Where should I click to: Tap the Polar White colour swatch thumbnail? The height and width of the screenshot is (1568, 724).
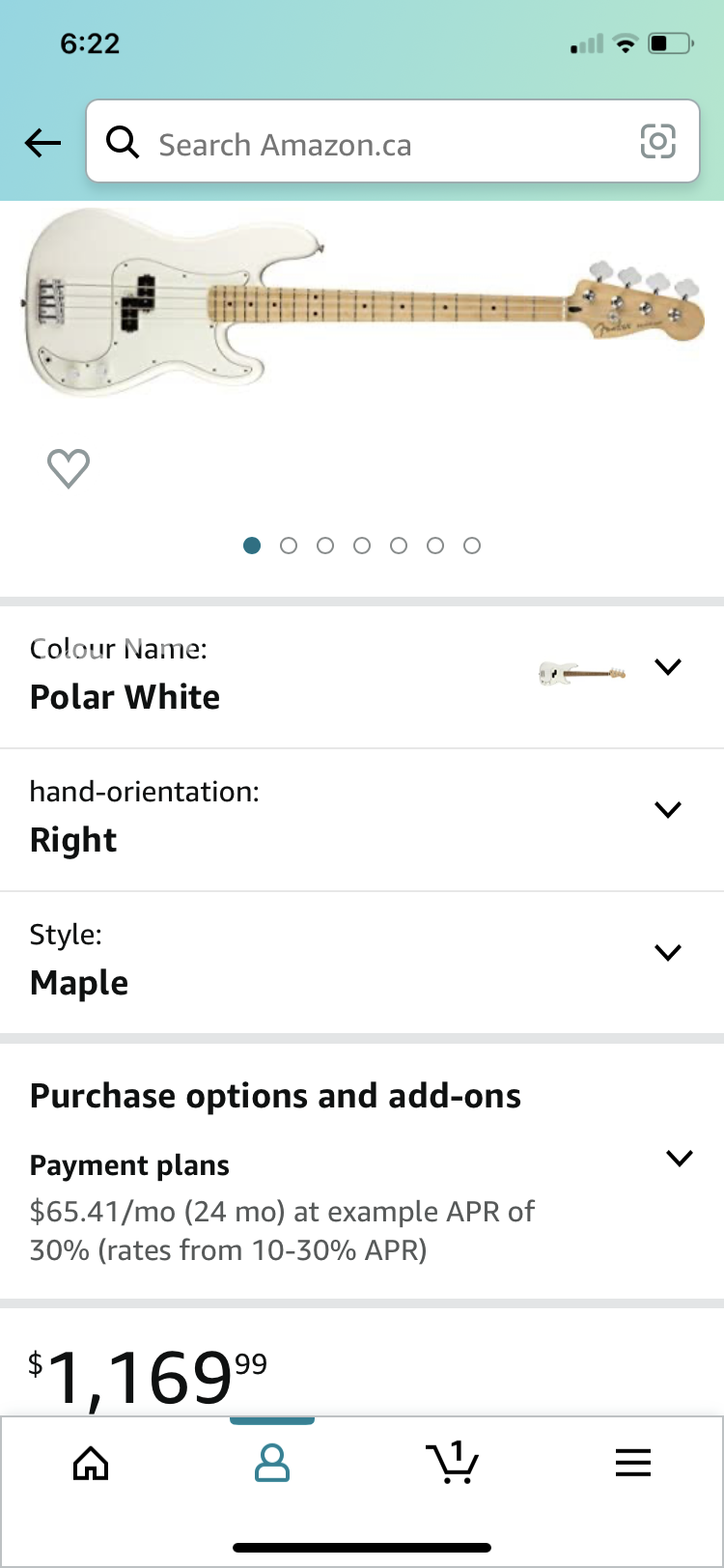coord(581,672)
